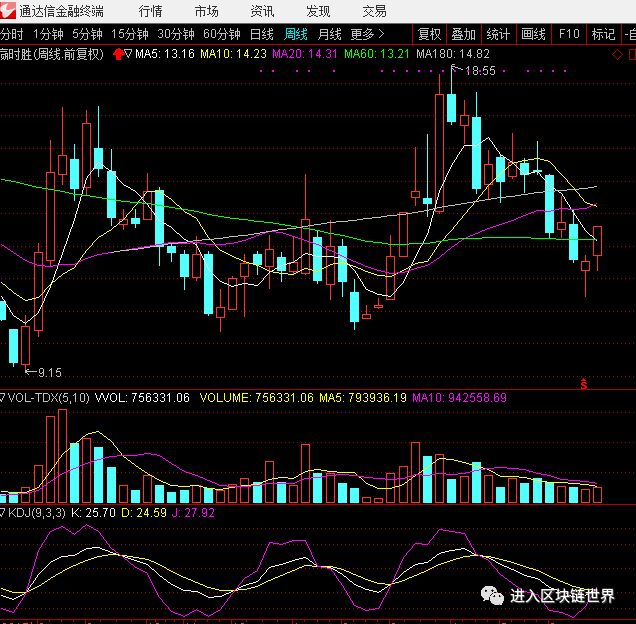Click the 9.15 low price marker

[x=49, y=372]
